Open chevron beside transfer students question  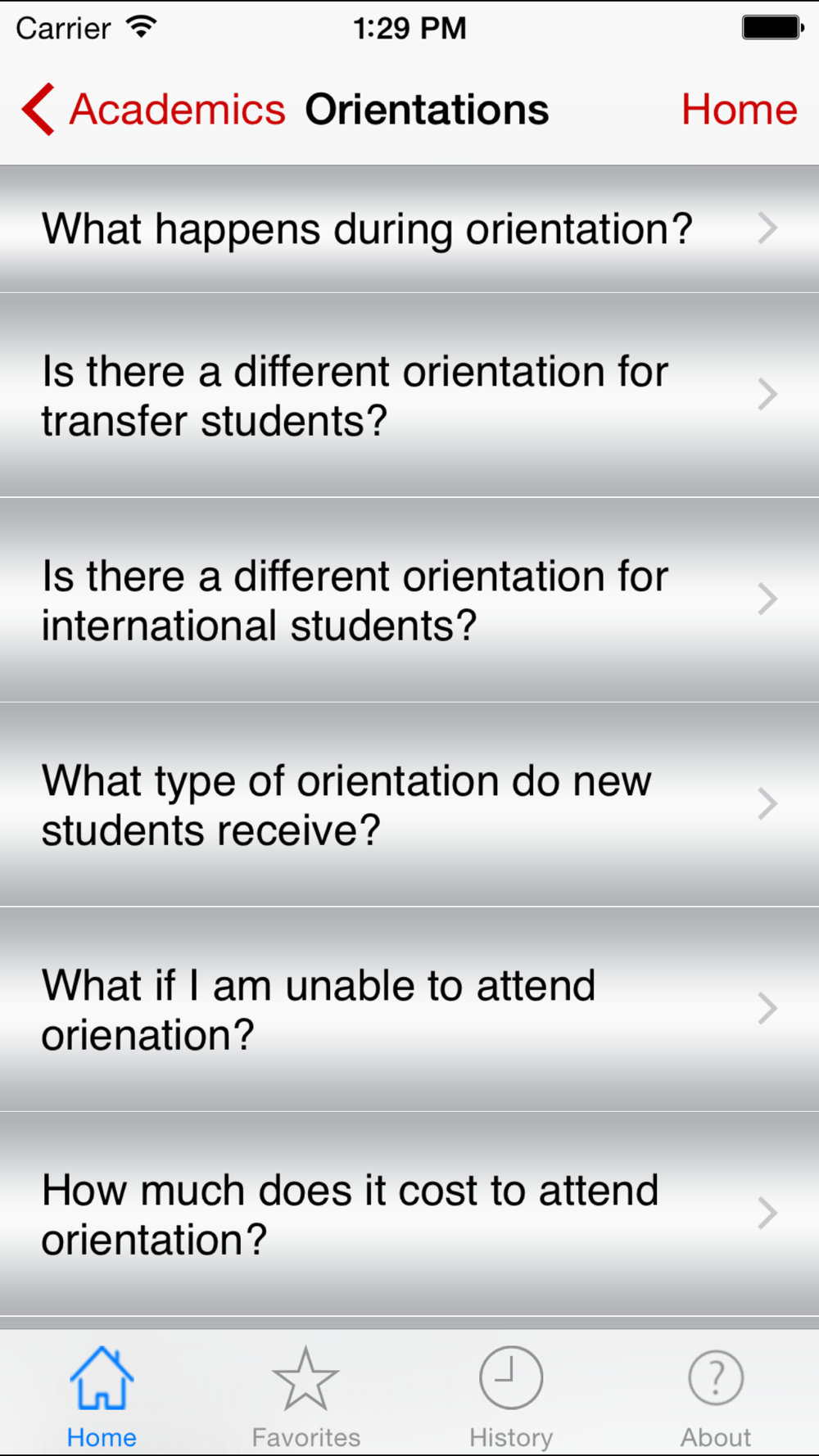(x=767, y=394)
